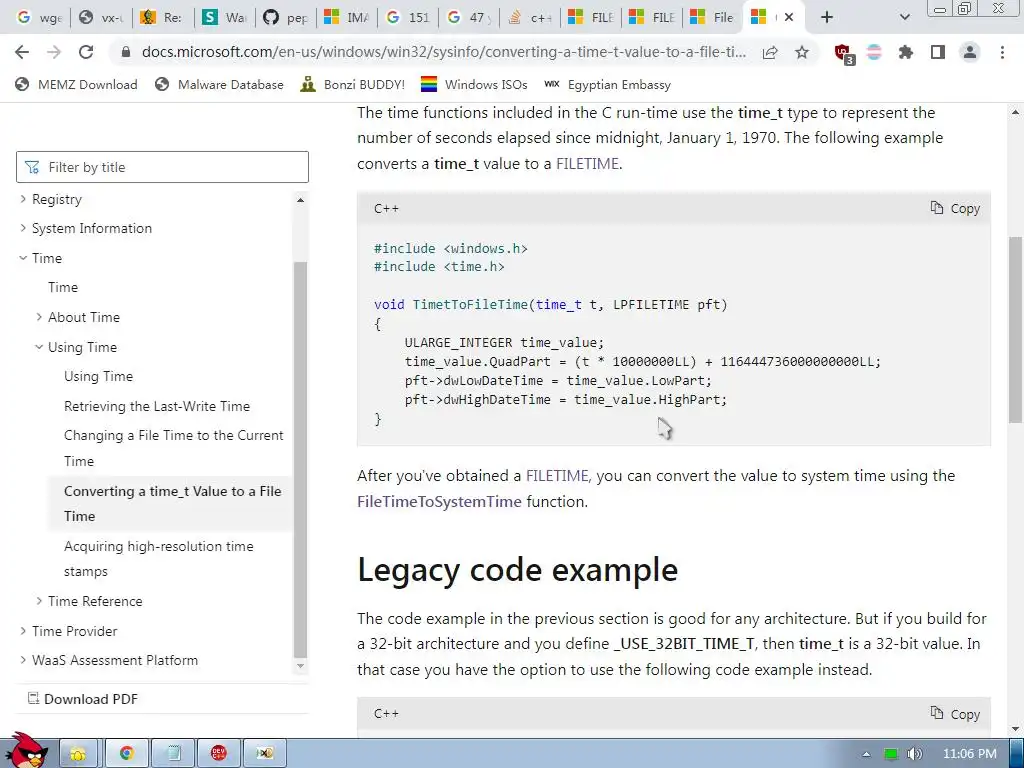
Task: Open the Dev-C++ taskbar icon
Action: 219,754
